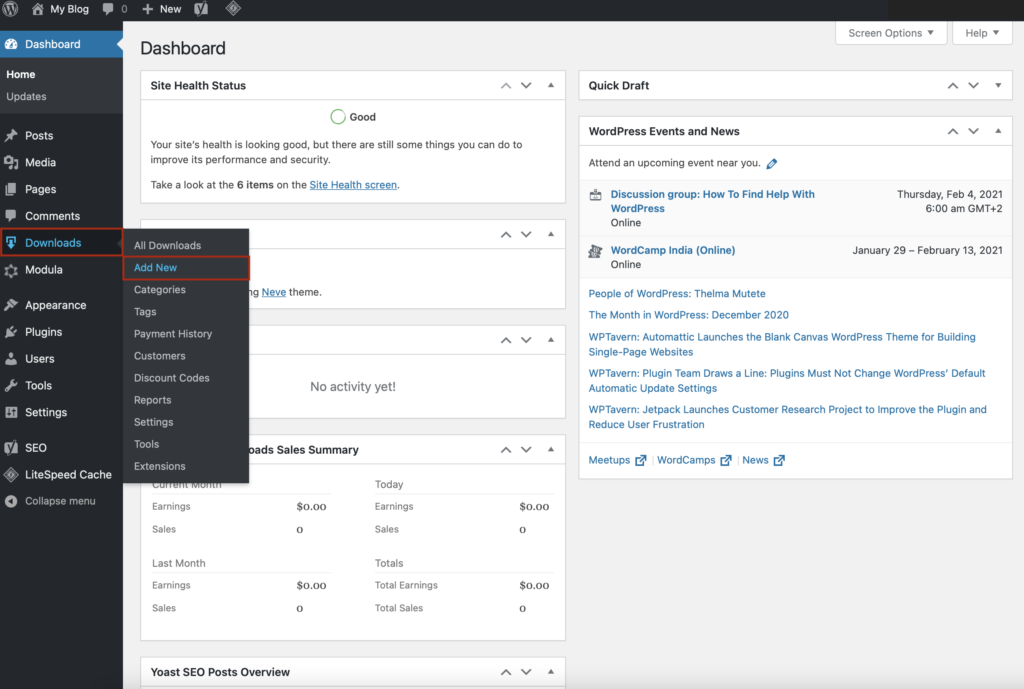Viewport: 1024px width, 689px height.
Task: Open Reports in Downloads submenu
Action: (x=152, y=400)
